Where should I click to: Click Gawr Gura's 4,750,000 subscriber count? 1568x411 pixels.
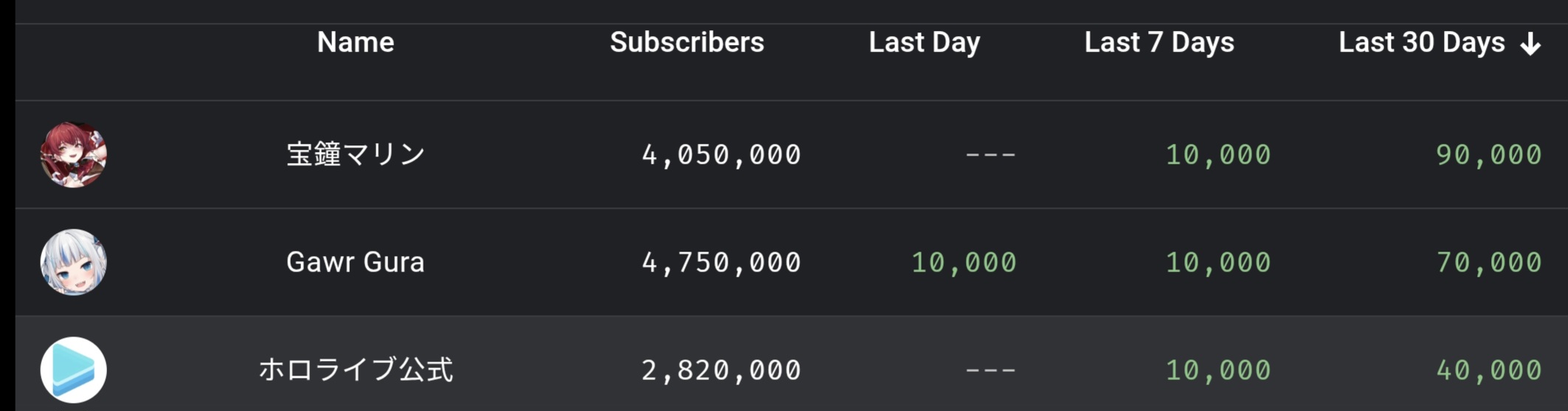(721, 263)
